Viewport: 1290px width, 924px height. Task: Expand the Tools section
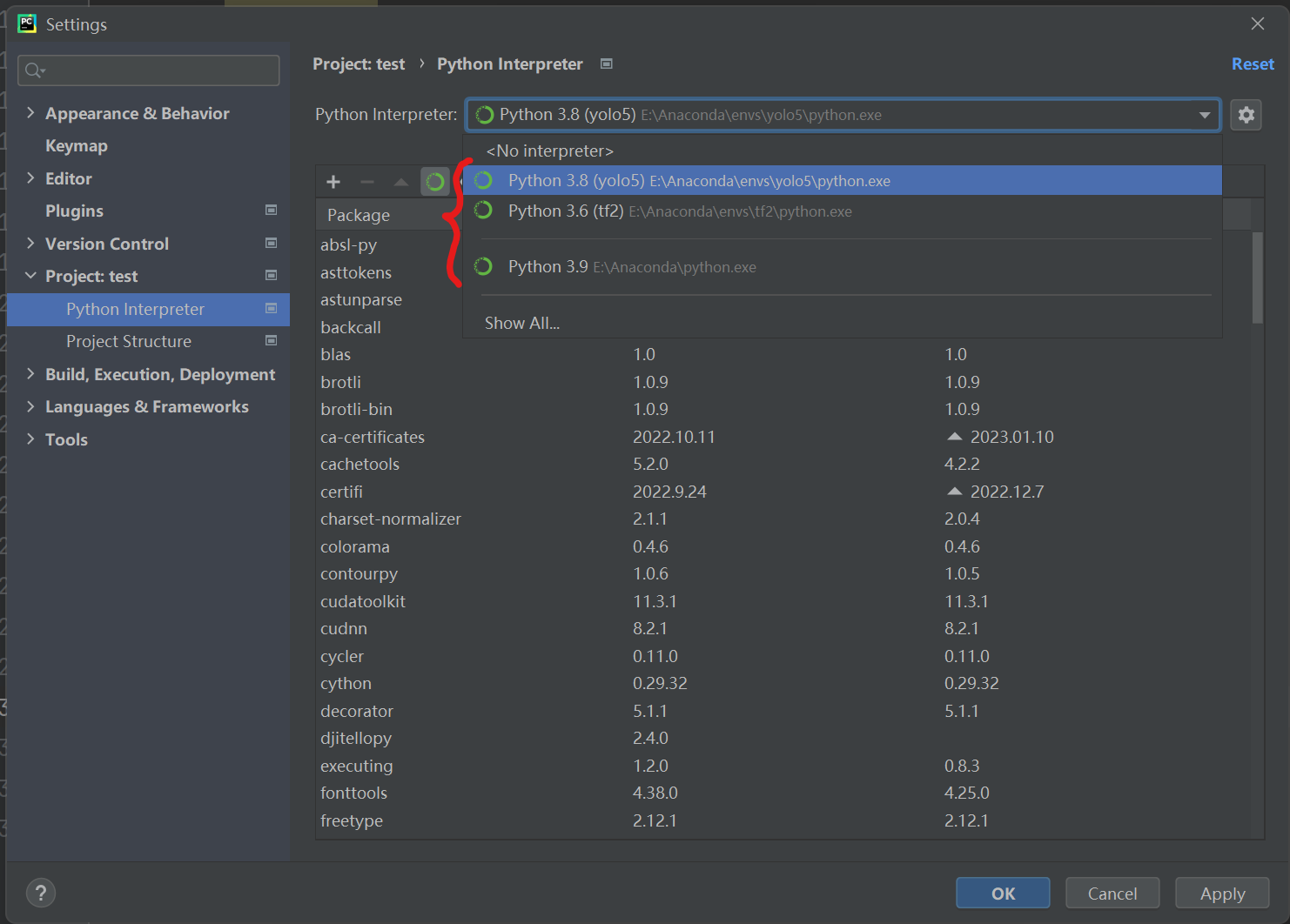30,439
